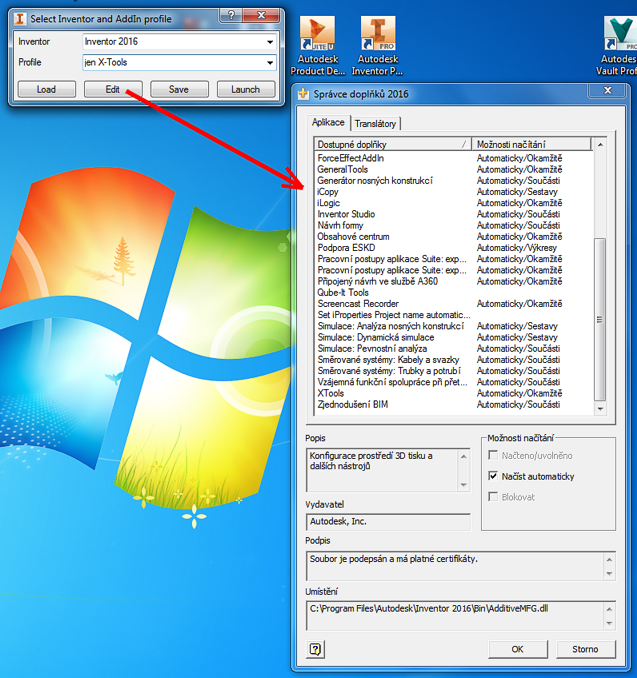Select Inventor Studio add-in
Viewport: 637px width, 678px height.
[x=454, y=214]
